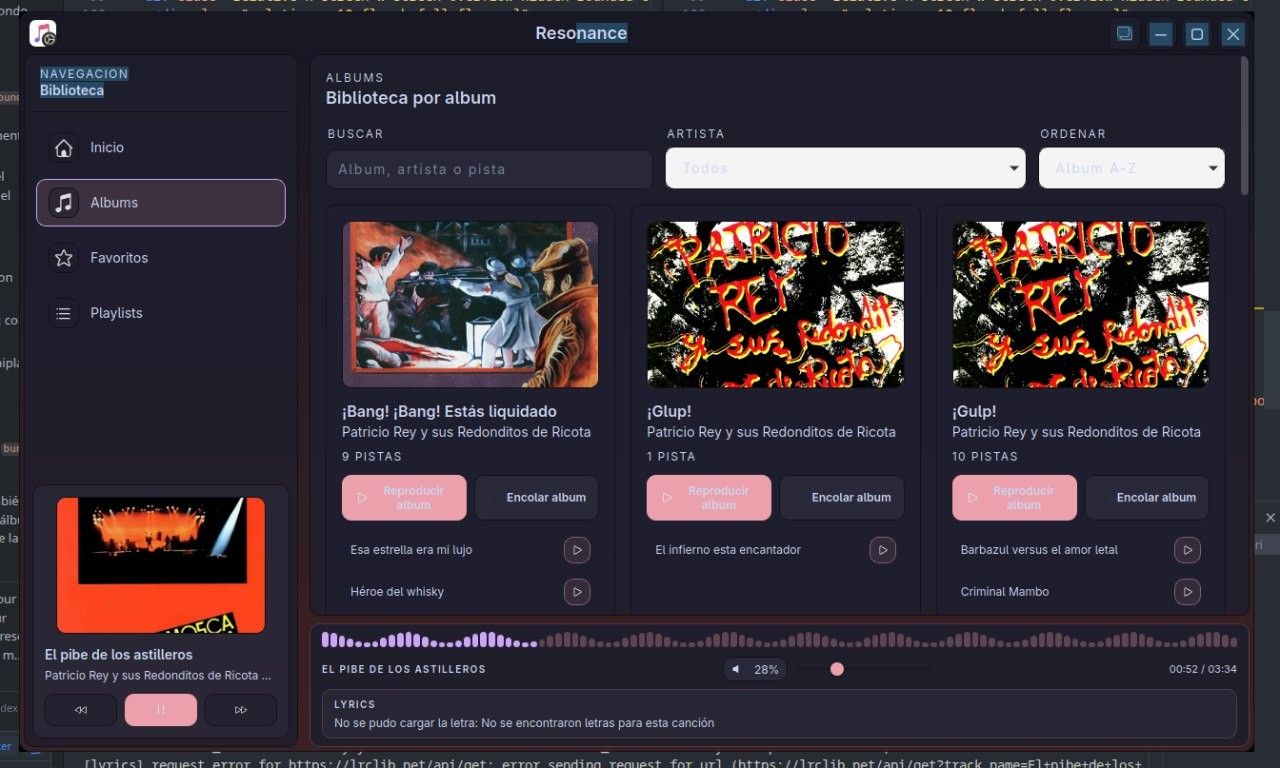The width and height of the screenshot is (1280, 768).
Task: Click the lyrics error message text
Action: coord(524,723)
